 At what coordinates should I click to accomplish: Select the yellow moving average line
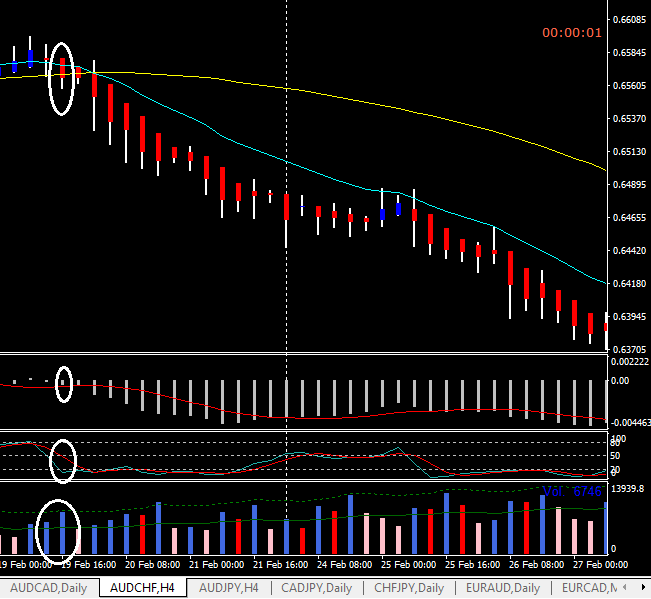coord(400,102)
